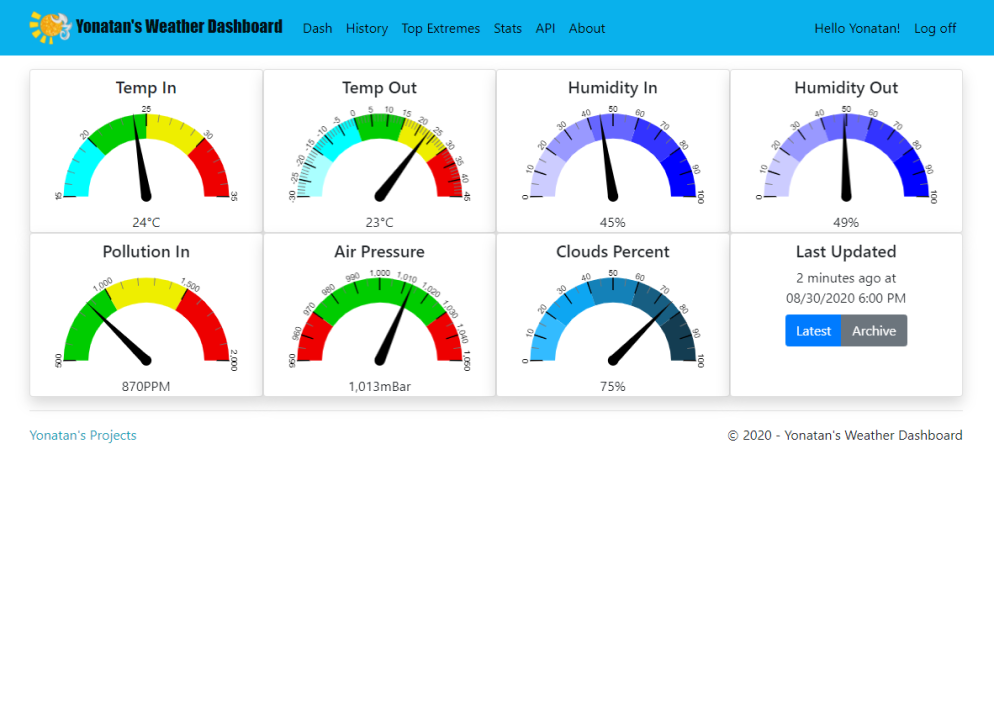Click the Pollution In gauge dial
The width and height of the screenshot is (994, 715).
point(146,319)
